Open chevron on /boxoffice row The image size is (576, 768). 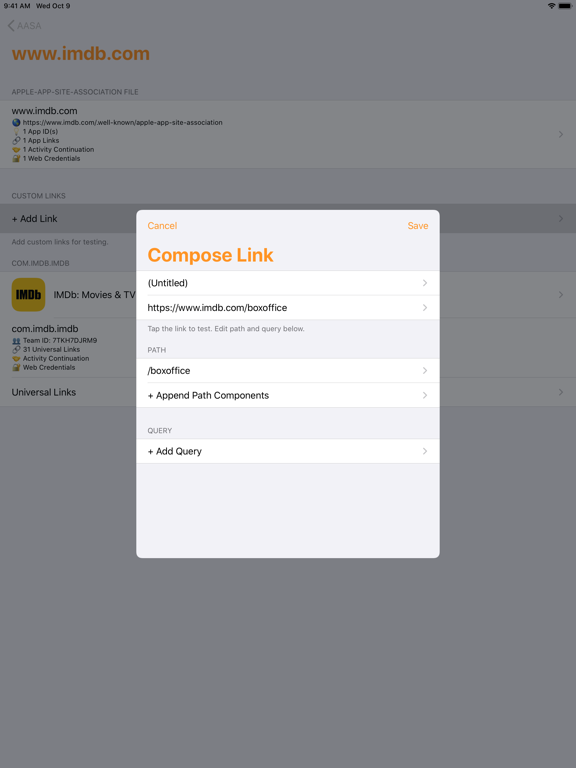(425, 371)
